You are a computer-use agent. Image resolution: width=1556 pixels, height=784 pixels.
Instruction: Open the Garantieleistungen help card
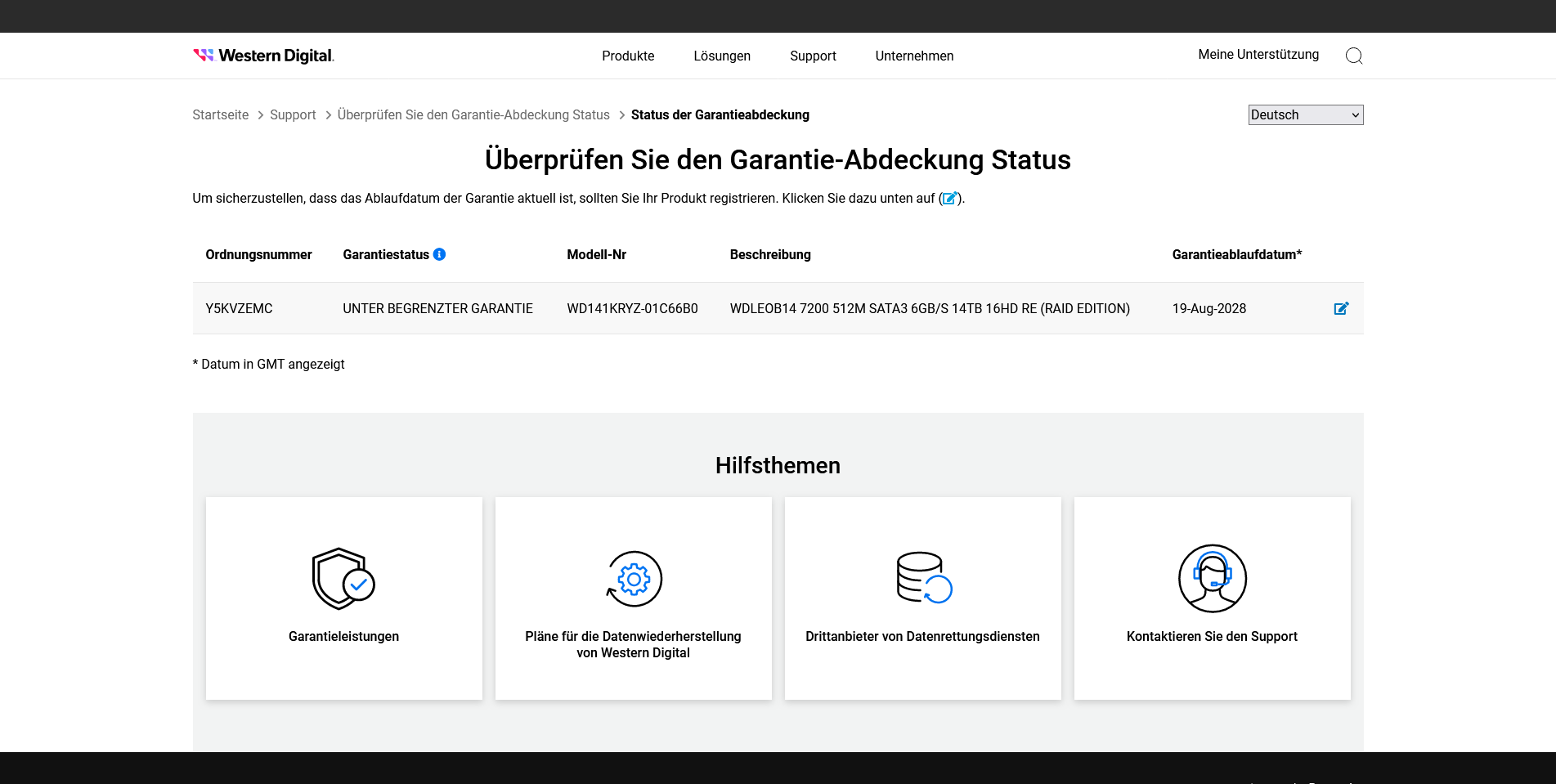pyautogui.click(x=343, y=598)
